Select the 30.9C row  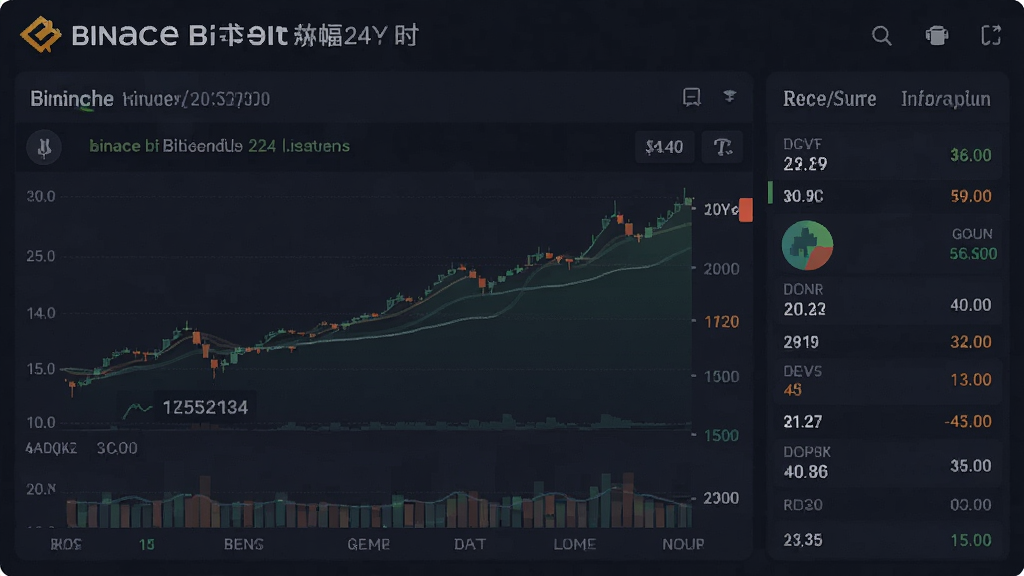pos(887,196)
